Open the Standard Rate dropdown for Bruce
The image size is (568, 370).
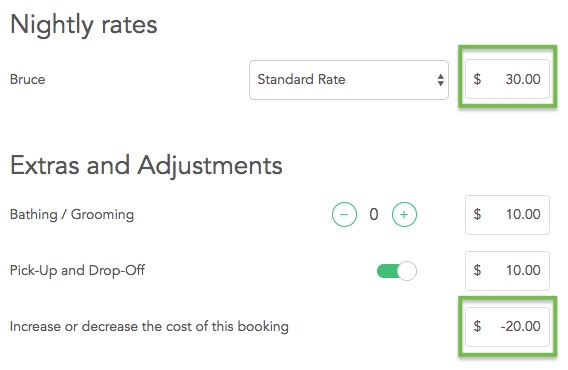click(x=349, y=80)
